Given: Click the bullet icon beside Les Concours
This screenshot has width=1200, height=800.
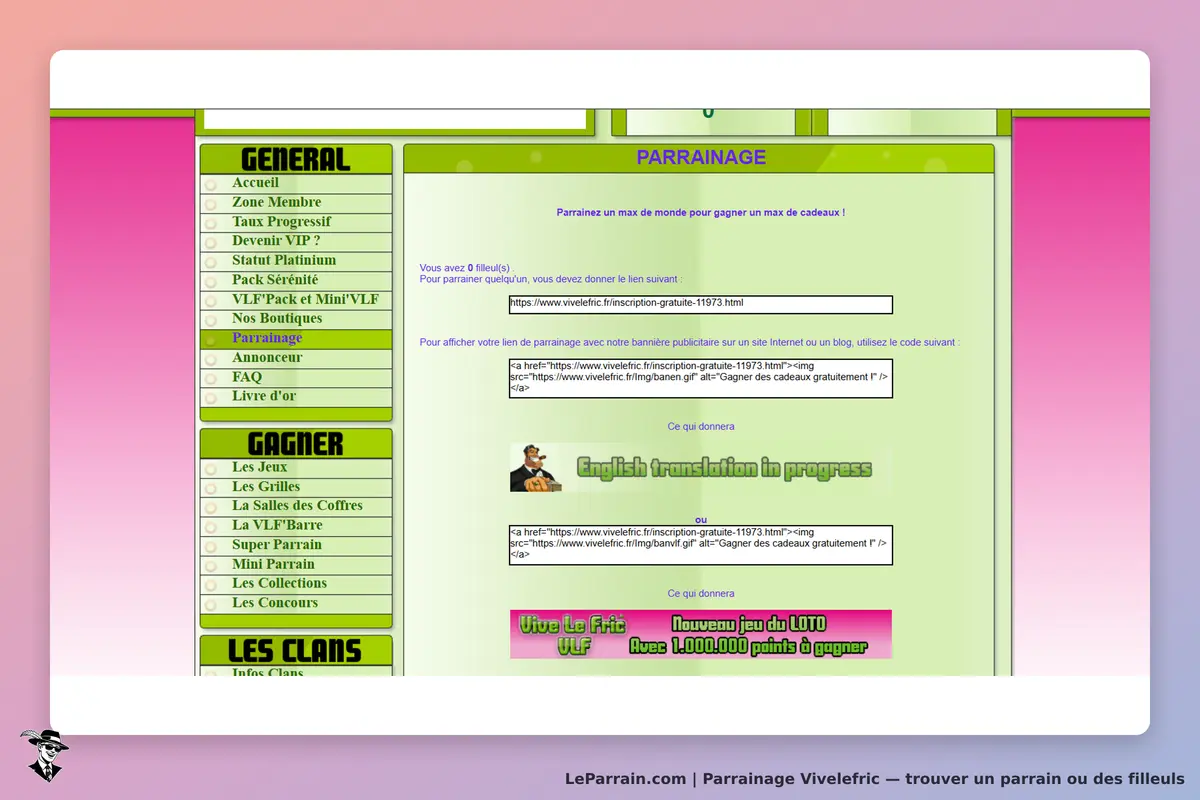Looking at the screenshot, I should coord(211,605).
